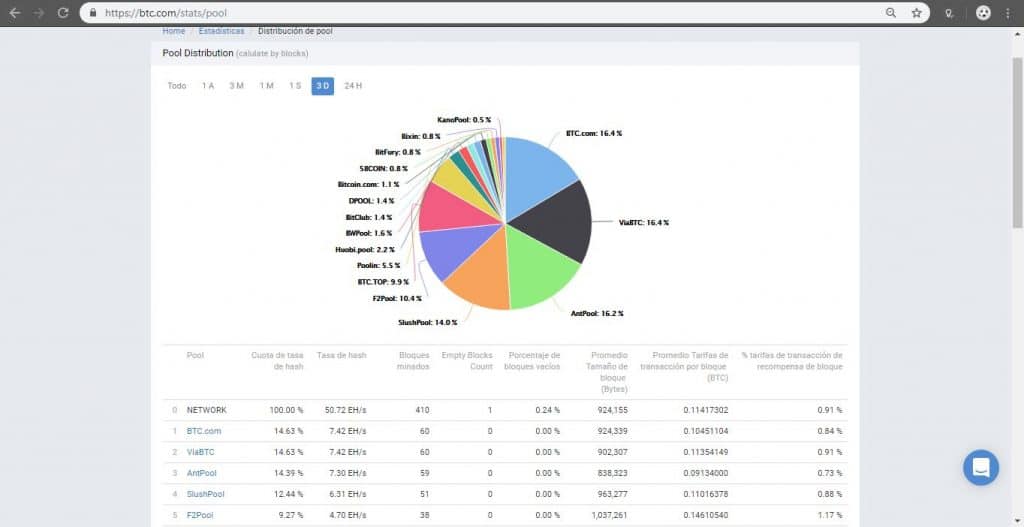Open the AntPool pool link in table
1024x527 pixels.
202,473
